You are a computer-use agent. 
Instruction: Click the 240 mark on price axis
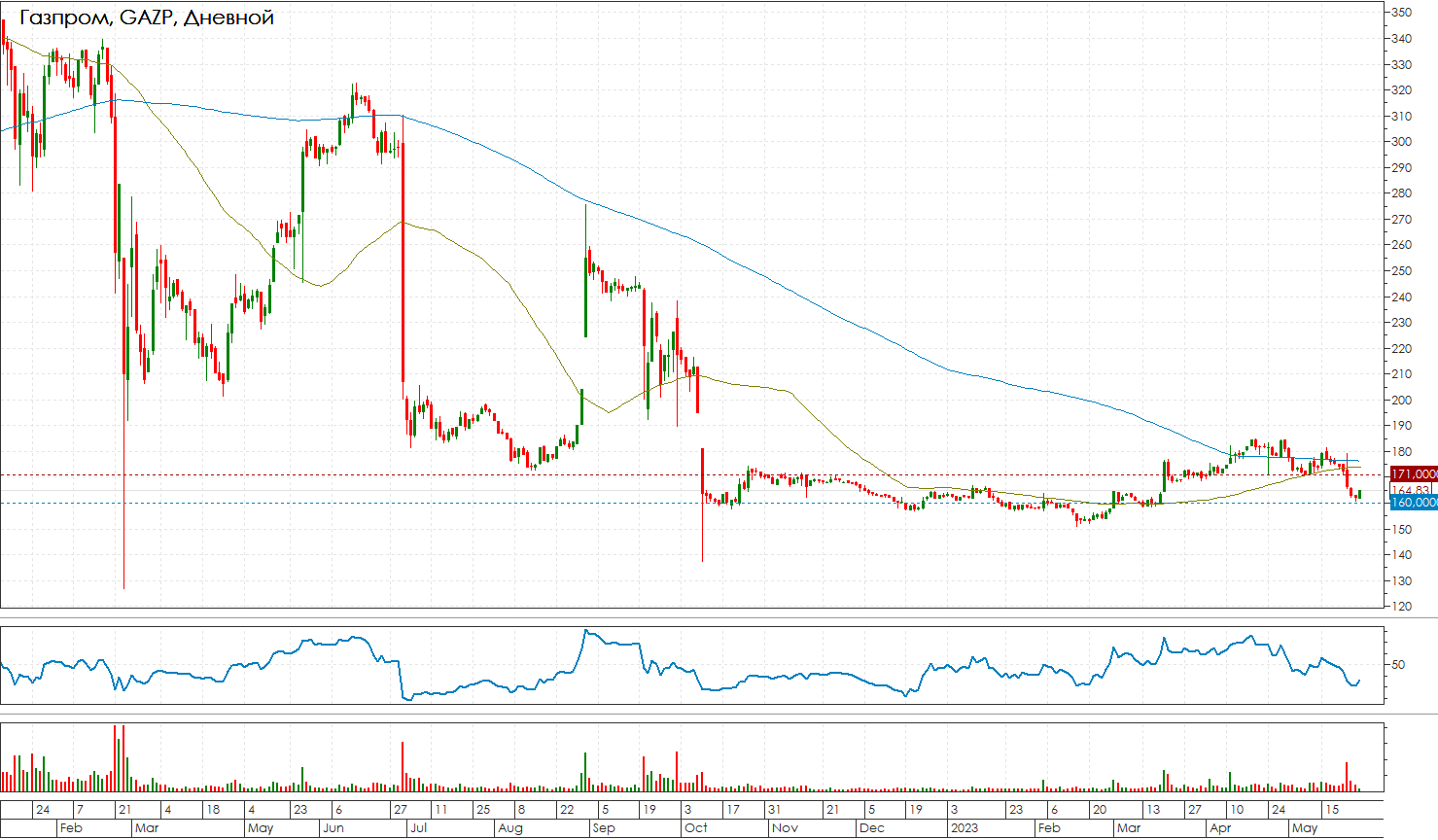point(1402,297)
